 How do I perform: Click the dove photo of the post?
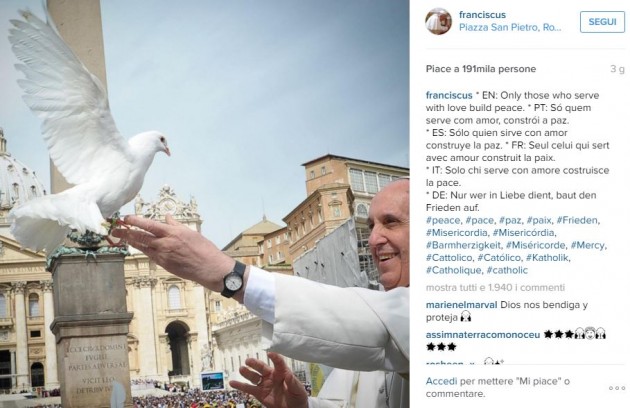[x=205, y=204]
